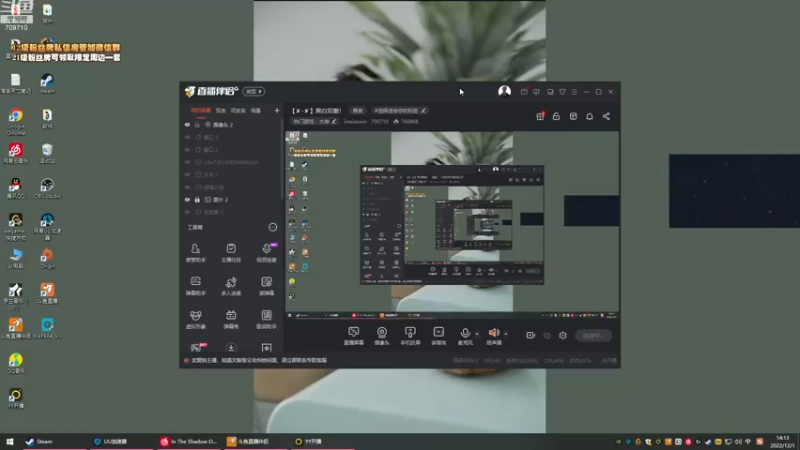Image resolution: width=800 pixels, height=450 pixels.
Task: Open the 虚拟形象 tool
Action: pos(195,319)
